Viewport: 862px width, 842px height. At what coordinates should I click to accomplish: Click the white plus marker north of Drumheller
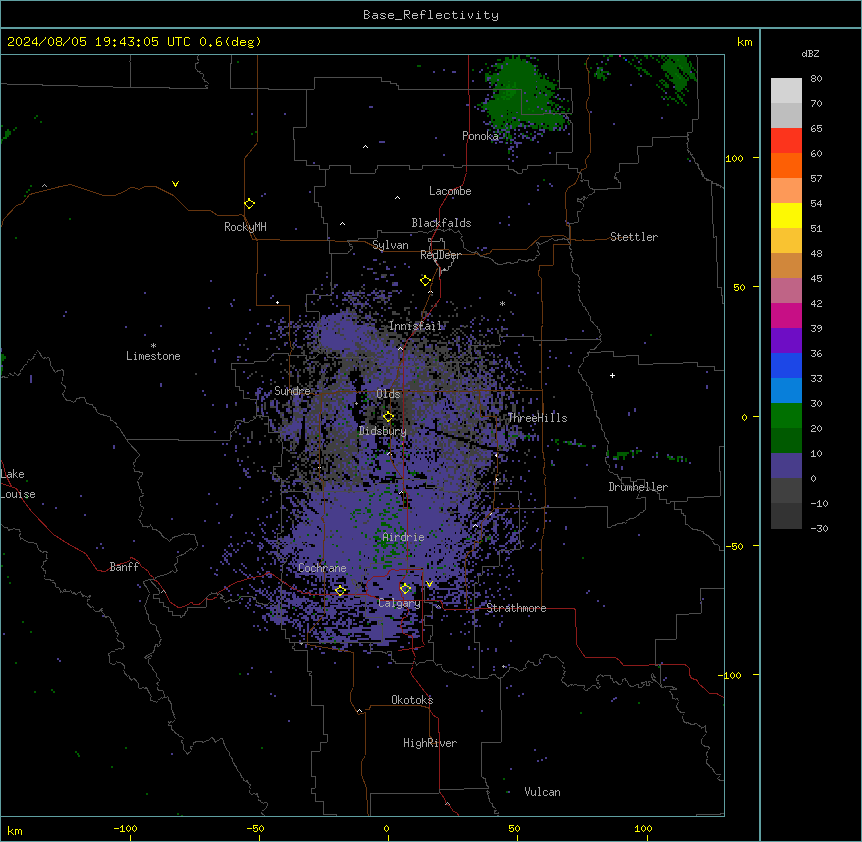[x=612, y=375]
